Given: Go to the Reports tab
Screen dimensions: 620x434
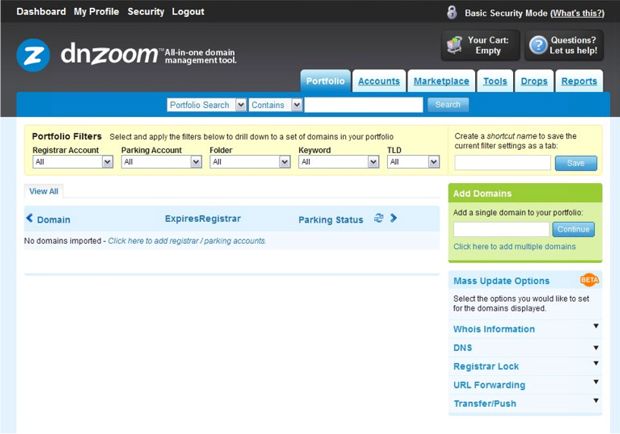Looking at the screenshot, I should [x=579, y=81].
